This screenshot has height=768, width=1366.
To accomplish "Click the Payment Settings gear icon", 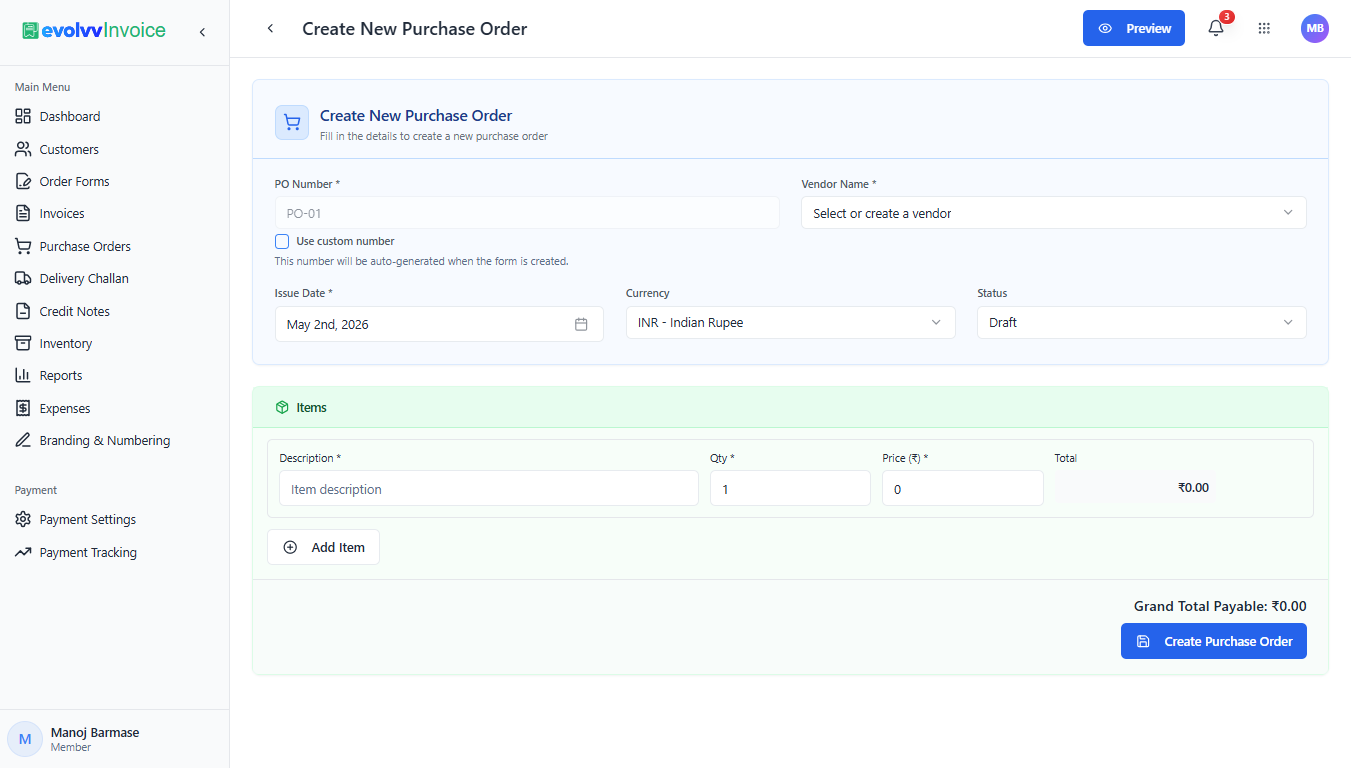I will pos(23,519).
